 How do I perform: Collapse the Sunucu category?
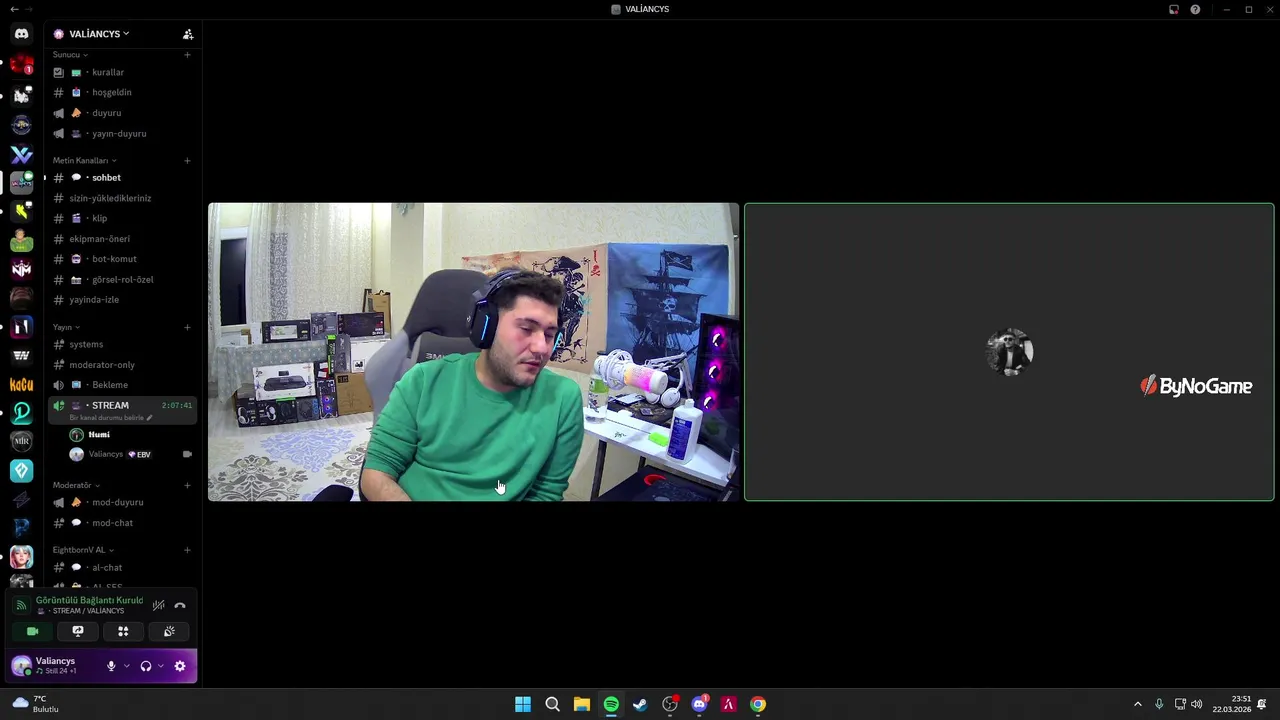point(70,54)
